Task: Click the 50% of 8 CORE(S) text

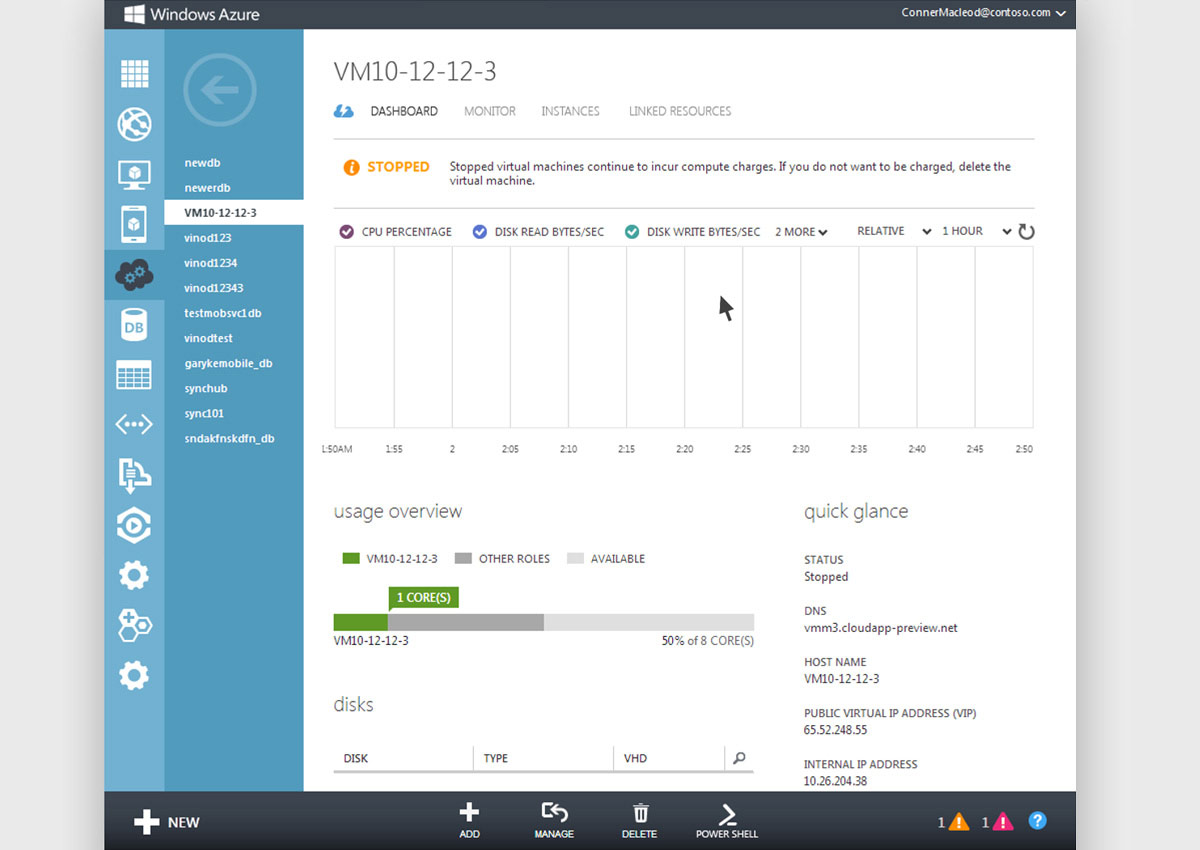Action: 708,641
